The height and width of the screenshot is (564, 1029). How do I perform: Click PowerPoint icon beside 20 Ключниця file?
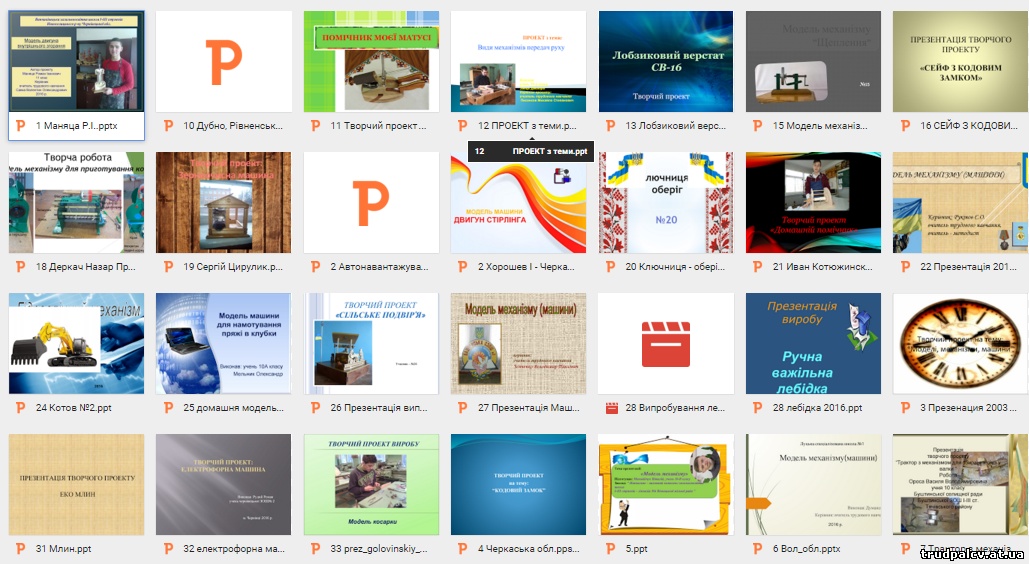(x=611, y=267)
